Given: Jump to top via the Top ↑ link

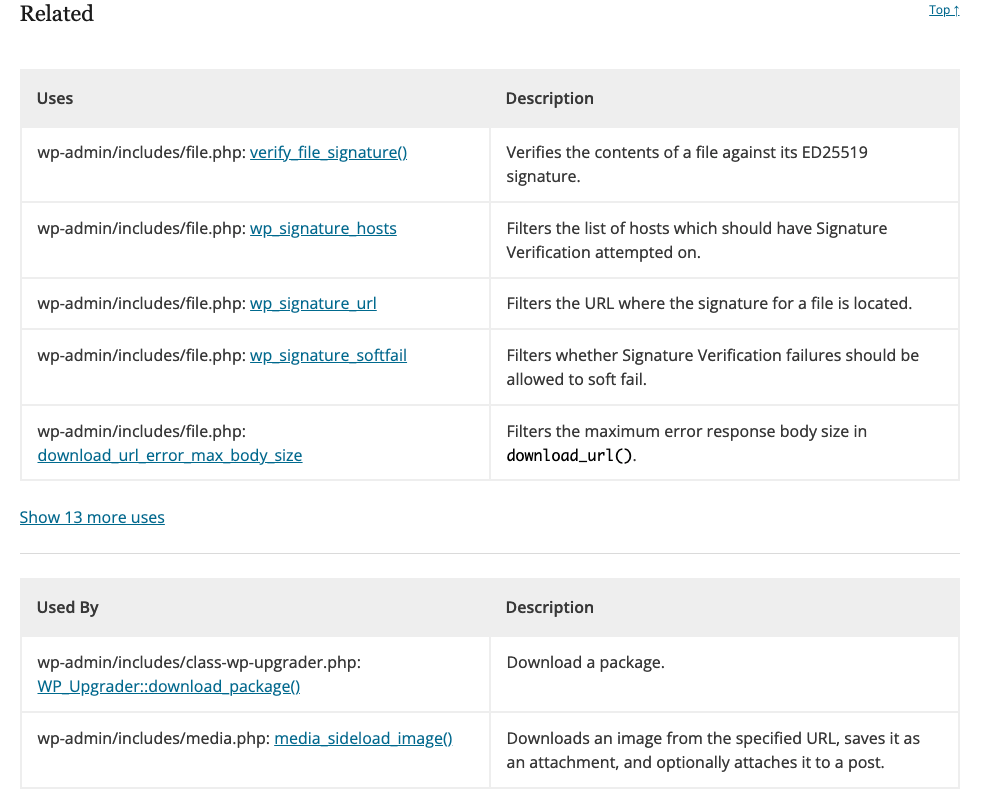Looking at the screenshot, I should (943, 10).
